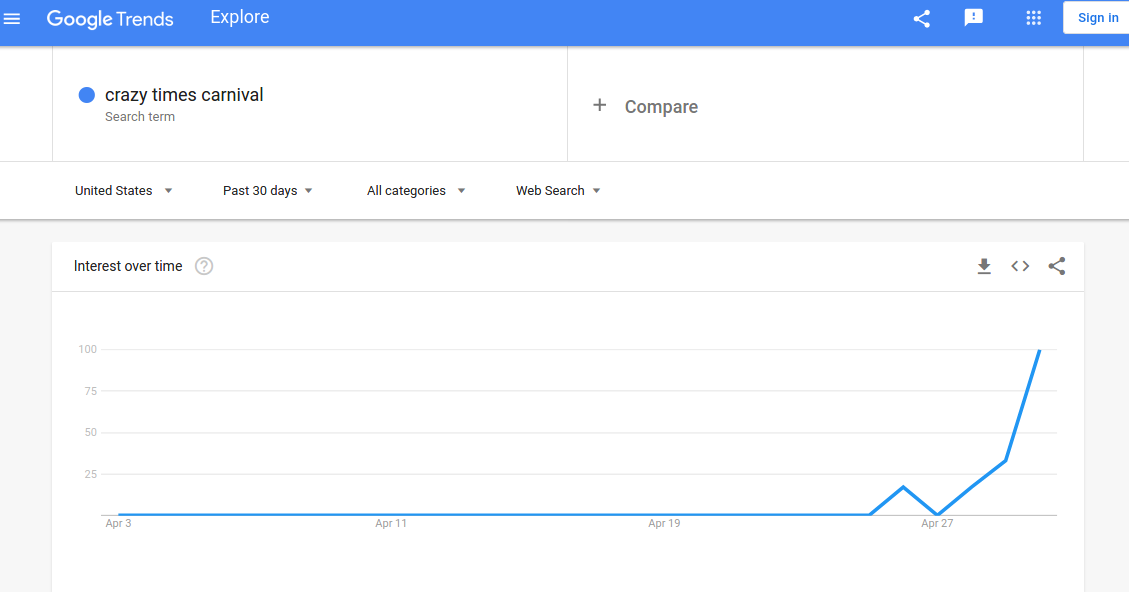The width and height of the screenshot is (1129, 592).
Task: Click the Interest over time heading
Action: tap(128, 266)
